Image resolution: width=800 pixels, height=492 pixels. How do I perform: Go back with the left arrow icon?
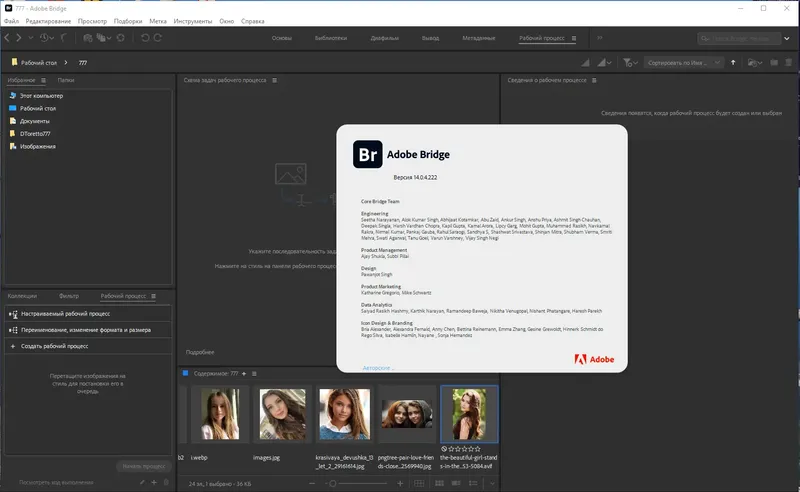[7, 38]
